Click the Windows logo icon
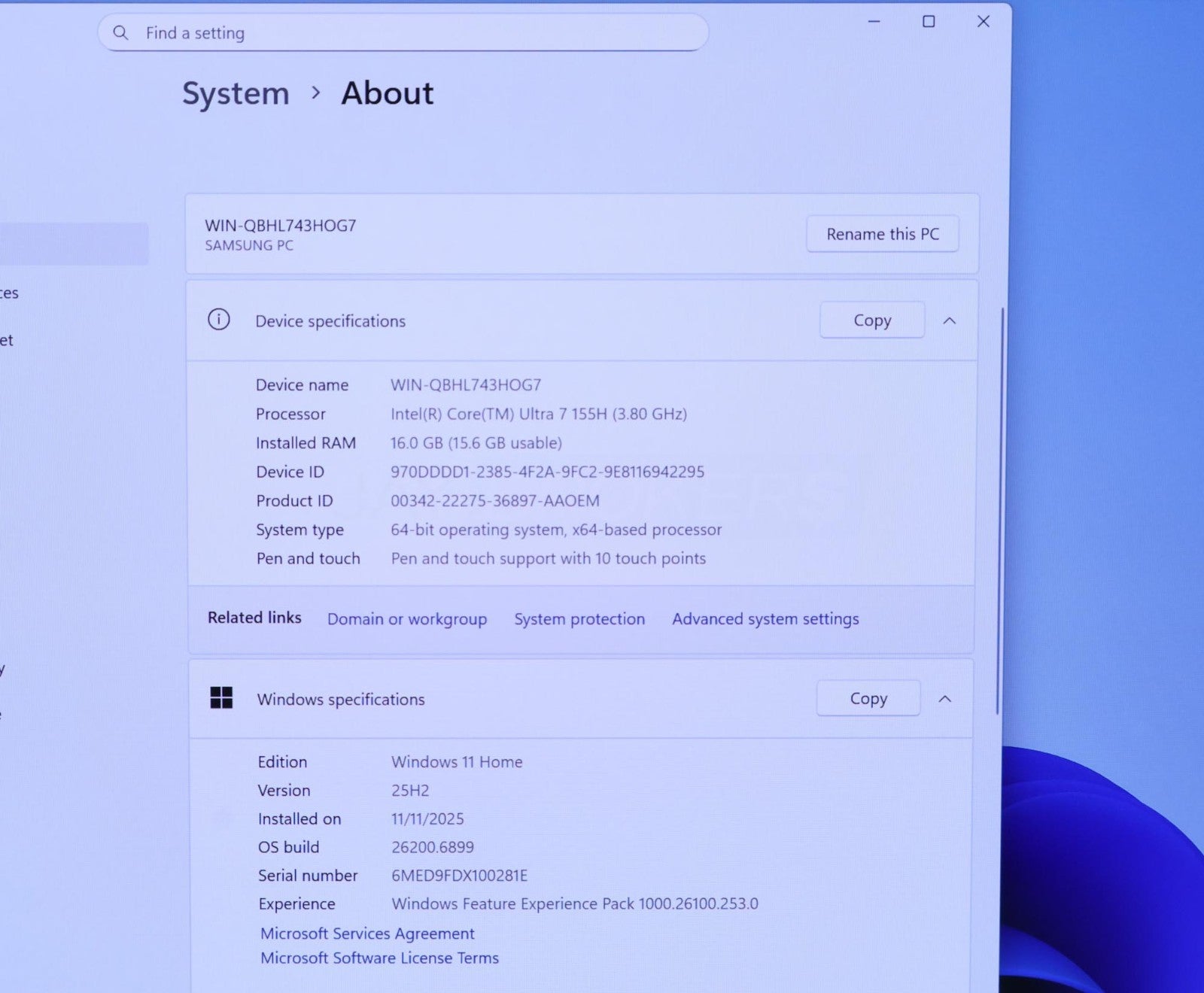The image size is (1204, 993). 221,698
